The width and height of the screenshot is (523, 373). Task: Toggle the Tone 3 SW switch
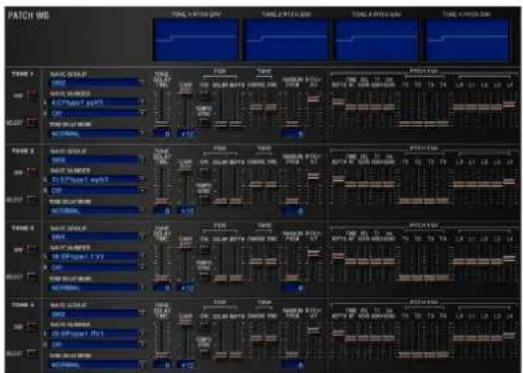pos(32,249)
